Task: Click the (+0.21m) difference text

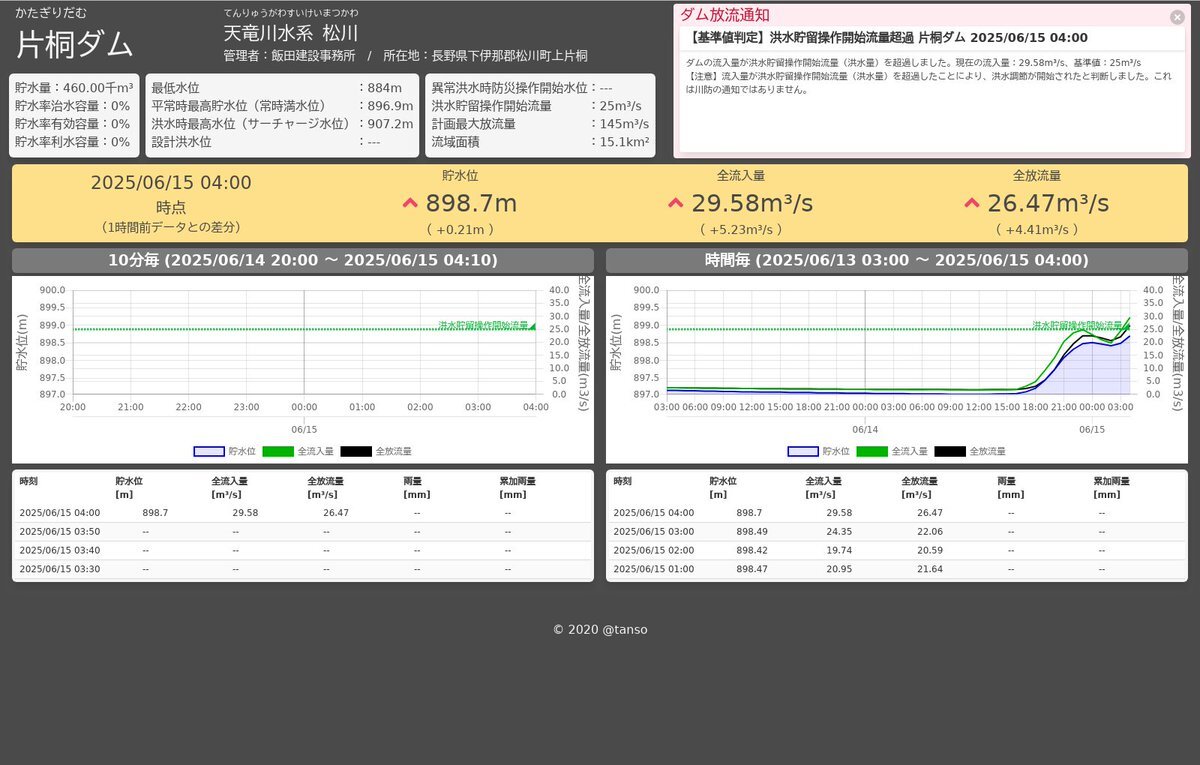Action: [x=460, y=230]
